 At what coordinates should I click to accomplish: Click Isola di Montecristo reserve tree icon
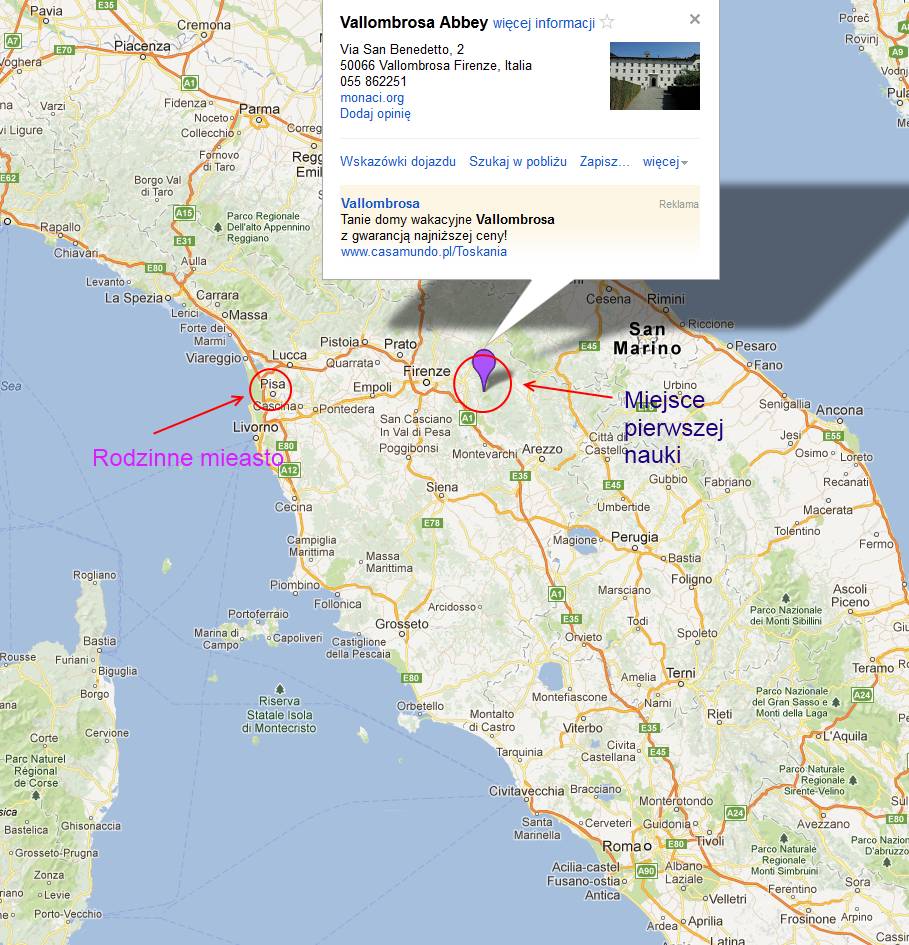coord(280,689)
